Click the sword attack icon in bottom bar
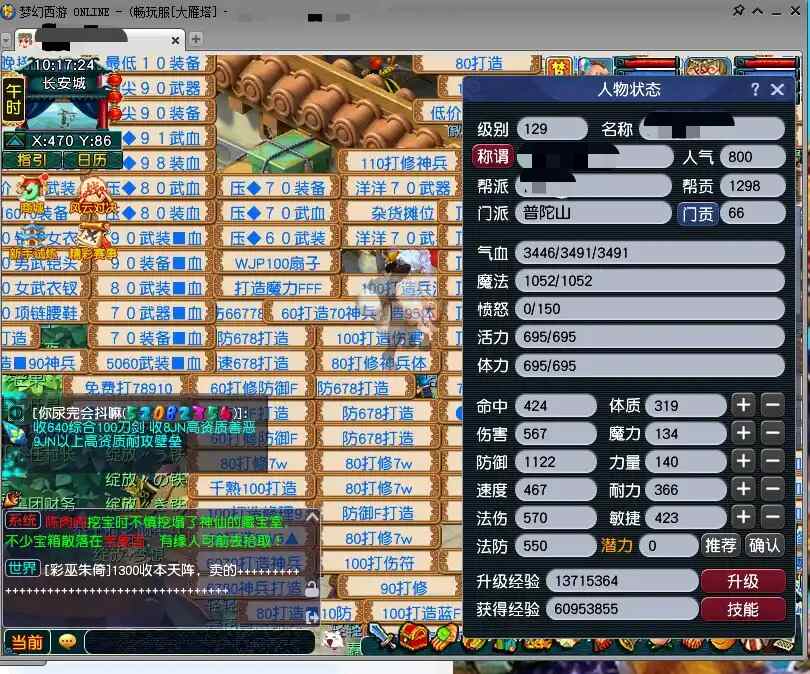 point(382,636)
